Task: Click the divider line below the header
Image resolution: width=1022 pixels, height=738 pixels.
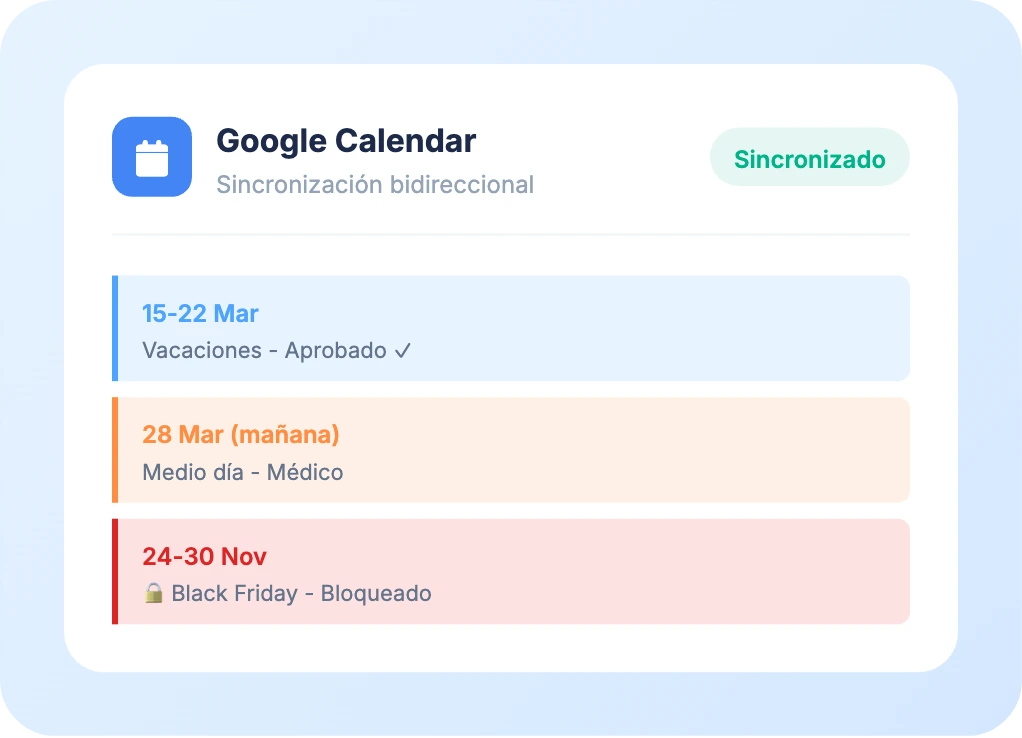Action: tap(510, 235)
